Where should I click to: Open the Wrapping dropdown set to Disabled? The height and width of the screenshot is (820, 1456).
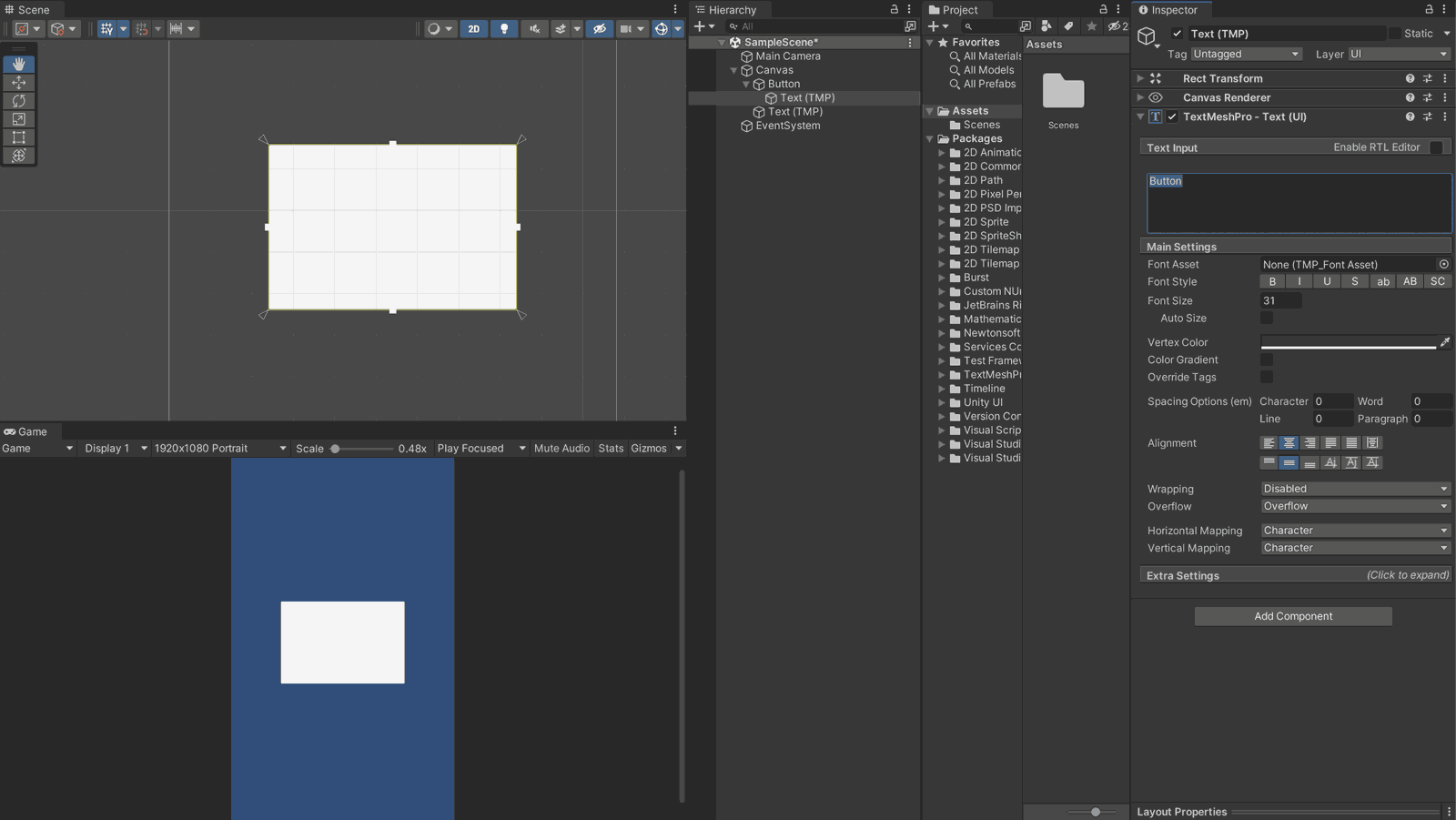1354,489
